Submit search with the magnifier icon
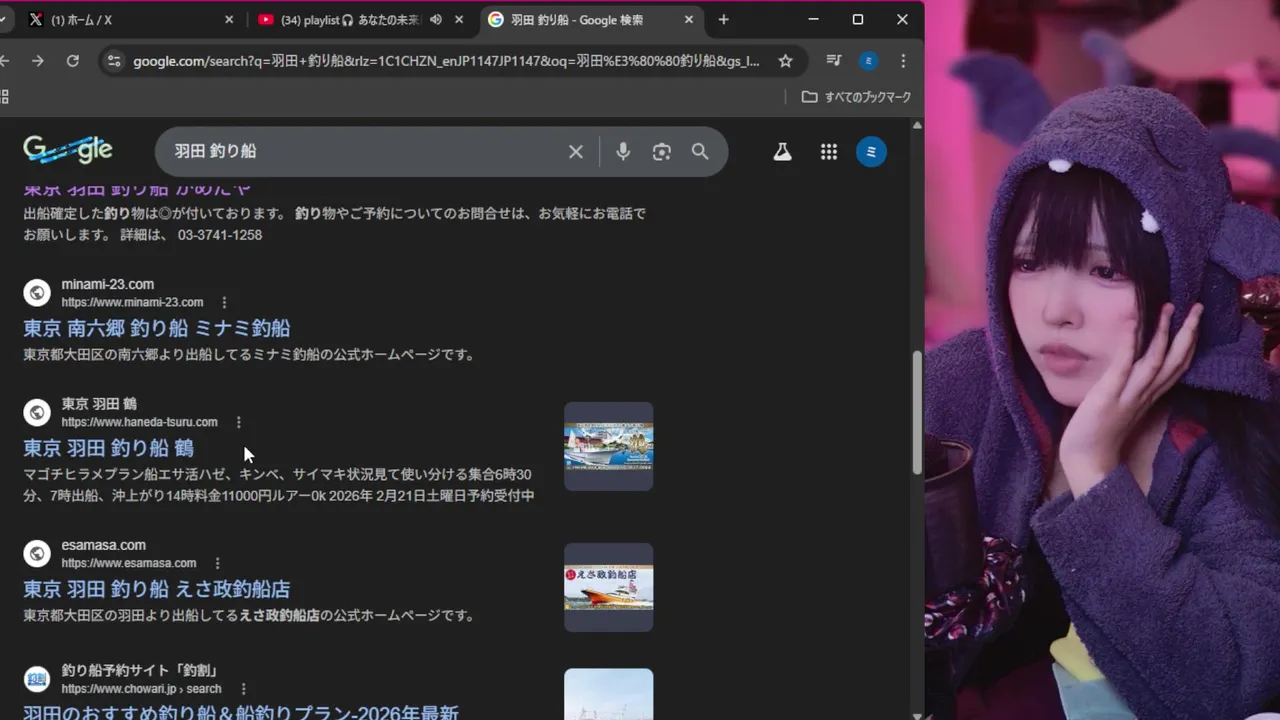Viewport: 1280px width, 720px height. coord(700,152)
